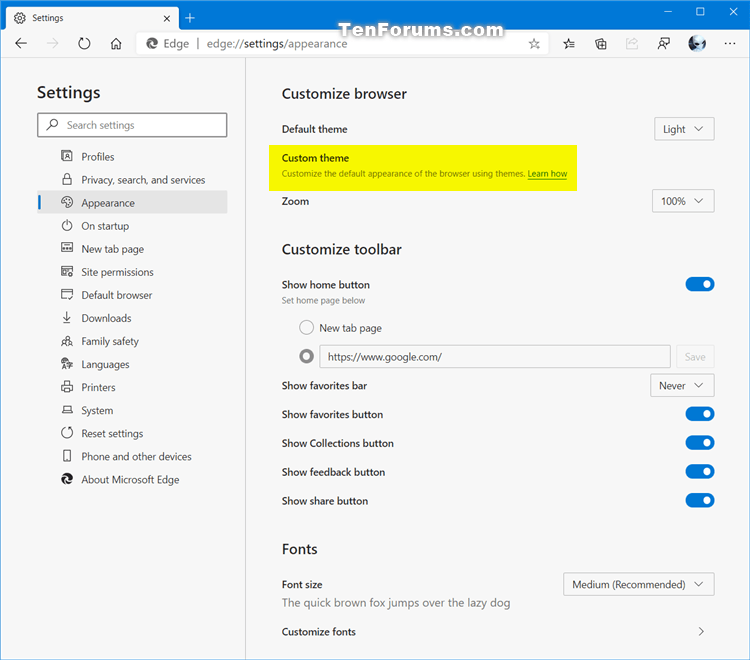
Task: Open the Send feedback icon
Action: [x=663, y=44]
